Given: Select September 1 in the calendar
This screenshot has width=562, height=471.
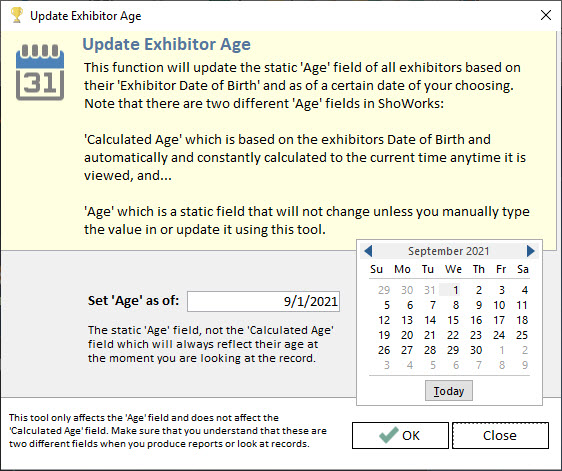Looking at the screenshot, I should coord(455,290).
